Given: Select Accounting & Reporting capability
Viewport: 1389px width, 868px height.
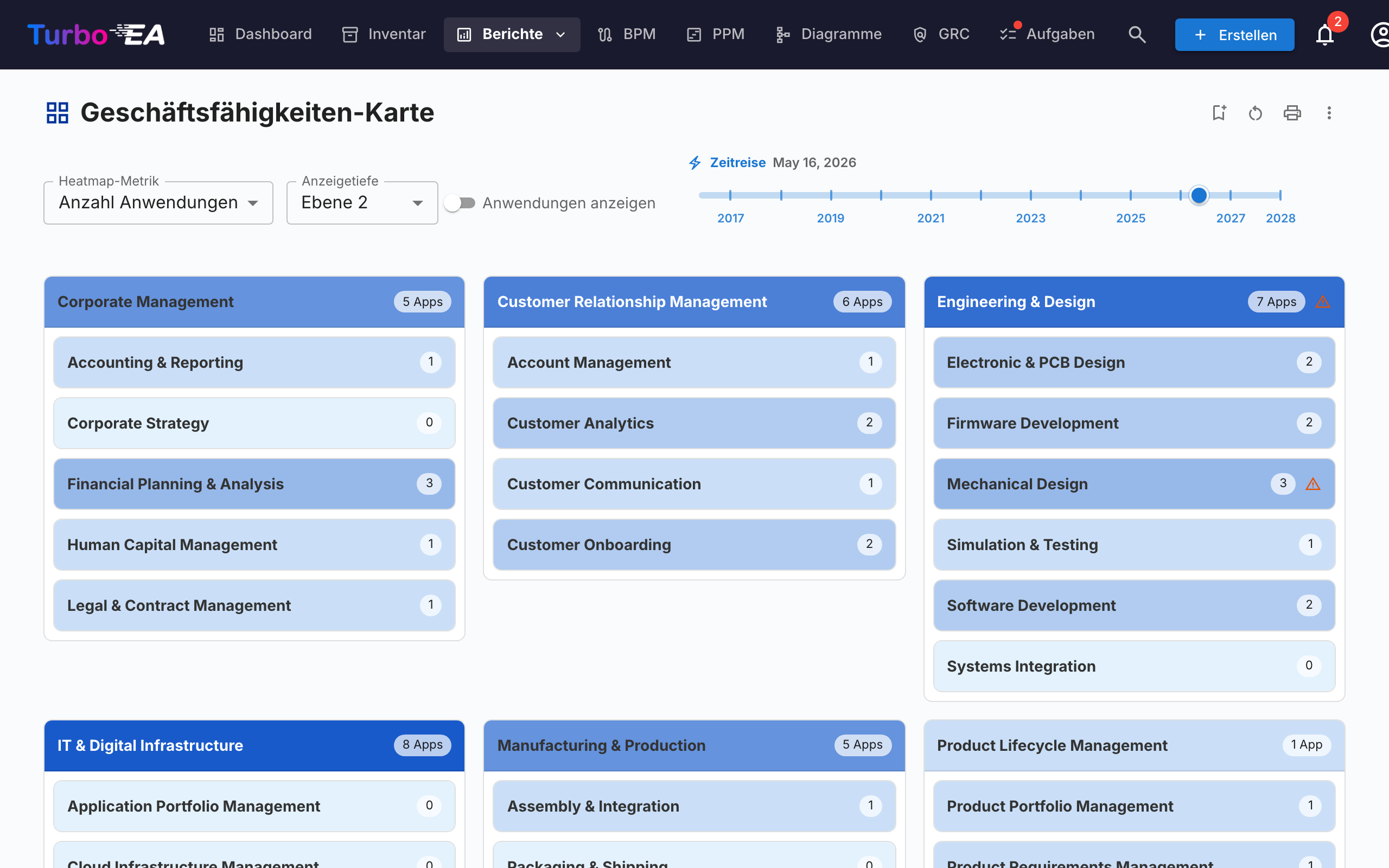Looking at the screenshot, I should click(254, 362).
